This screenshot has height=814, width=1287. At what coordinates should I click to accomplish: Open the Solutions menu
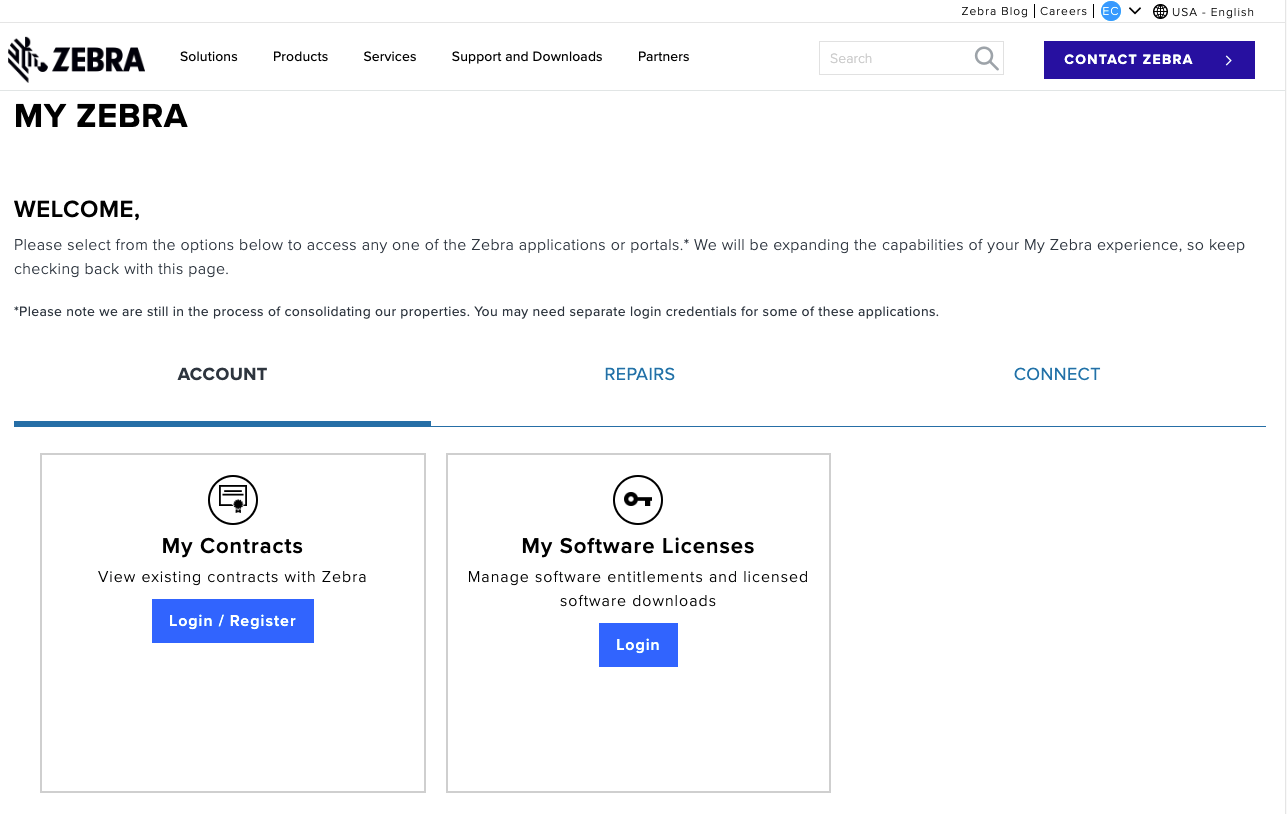(209, 57)
